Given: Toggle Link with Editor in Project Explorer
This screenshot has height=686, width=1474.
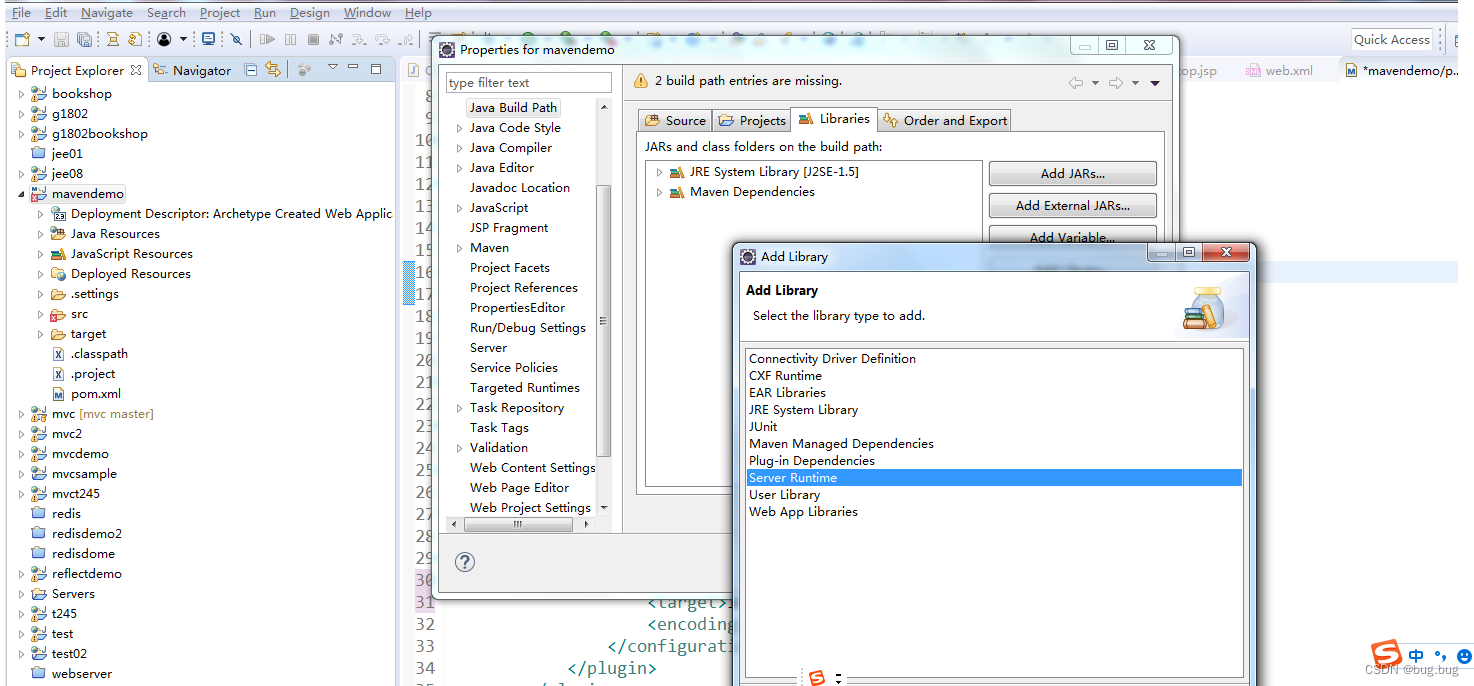Looking at the screenshot, I should 273,69.
